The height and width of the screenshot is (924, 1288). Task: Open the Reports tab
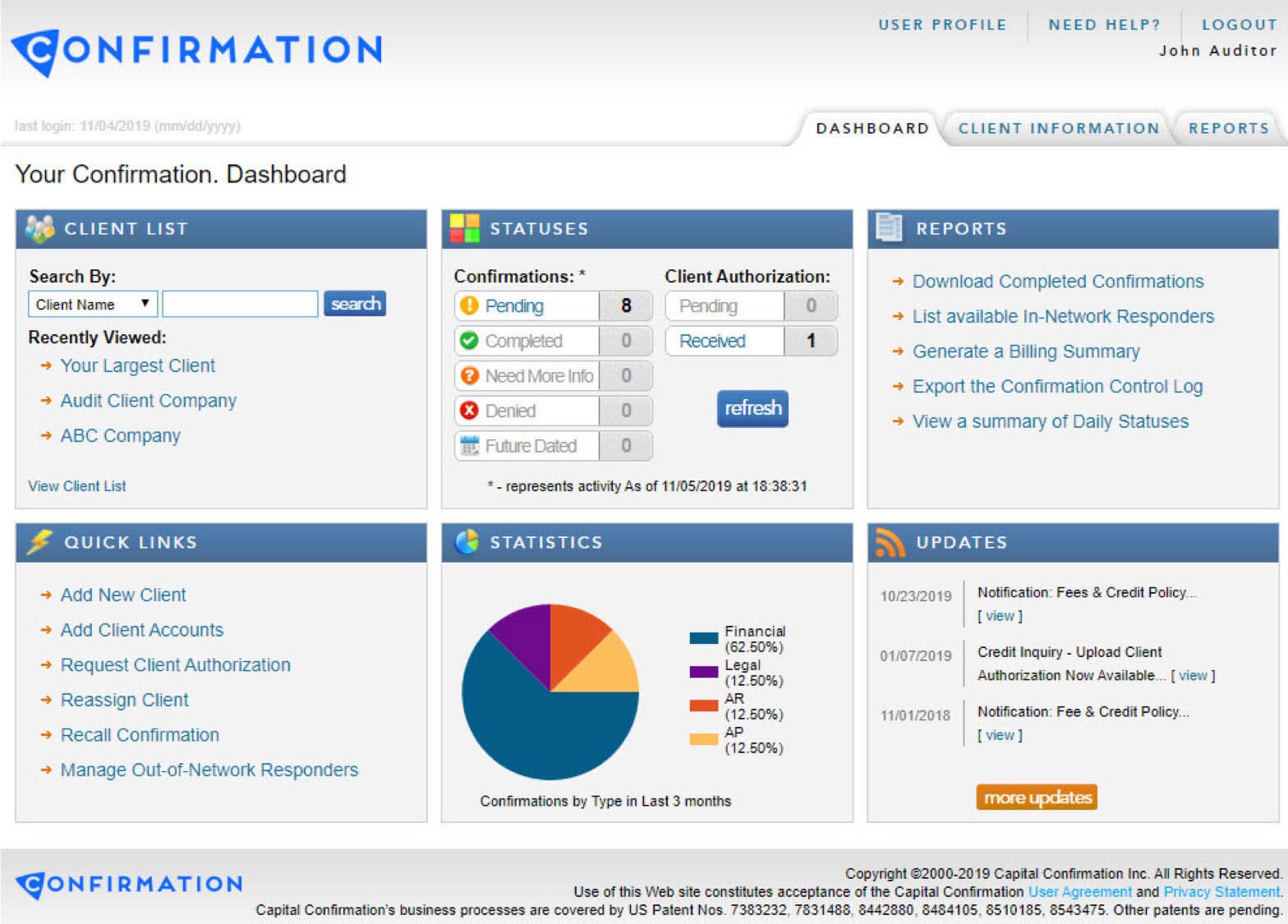1228,128
